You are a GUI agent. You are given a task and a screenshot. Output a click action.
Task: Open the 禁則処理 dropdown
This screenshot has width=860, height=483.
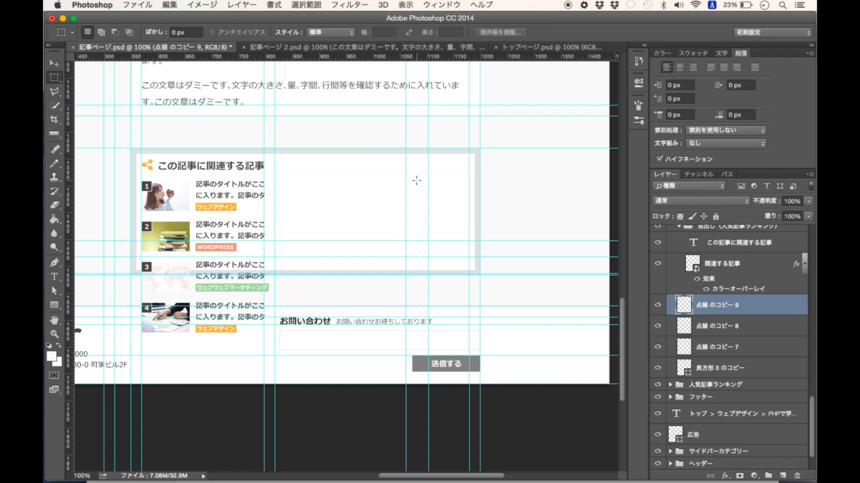tap(725, 130)
